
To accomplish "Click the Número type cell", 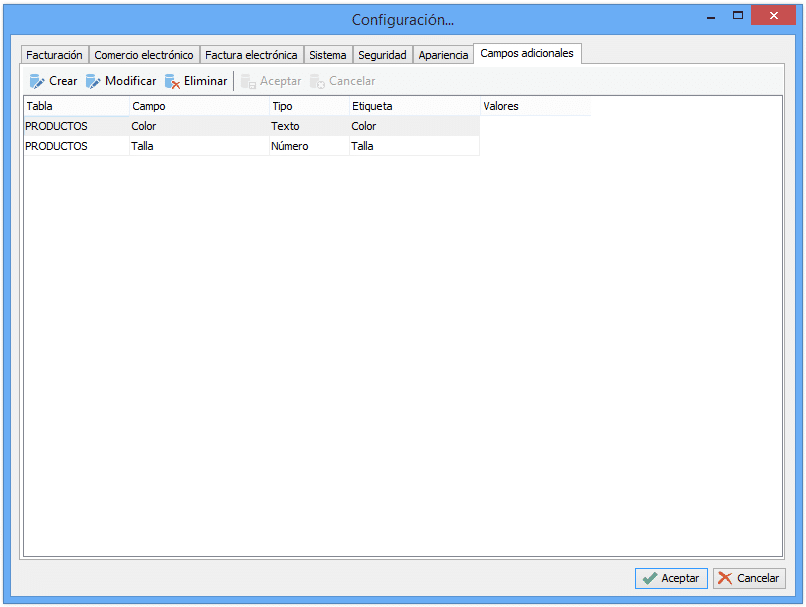I will point(309,146).
